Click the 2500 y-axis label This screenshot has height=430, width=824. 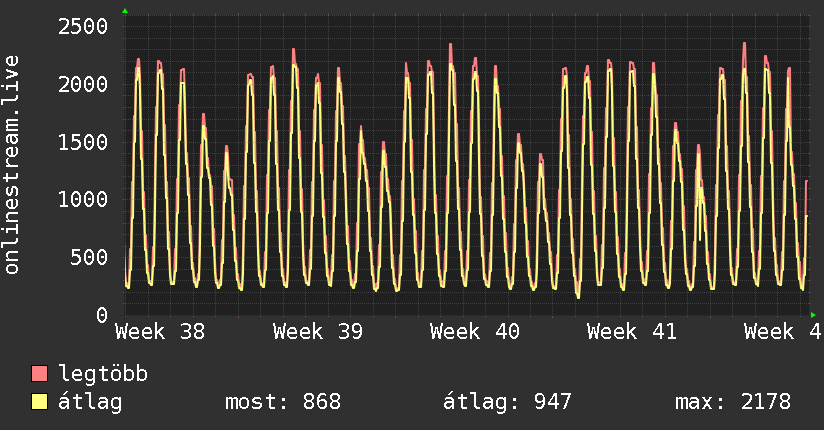(x=83, y=26)
